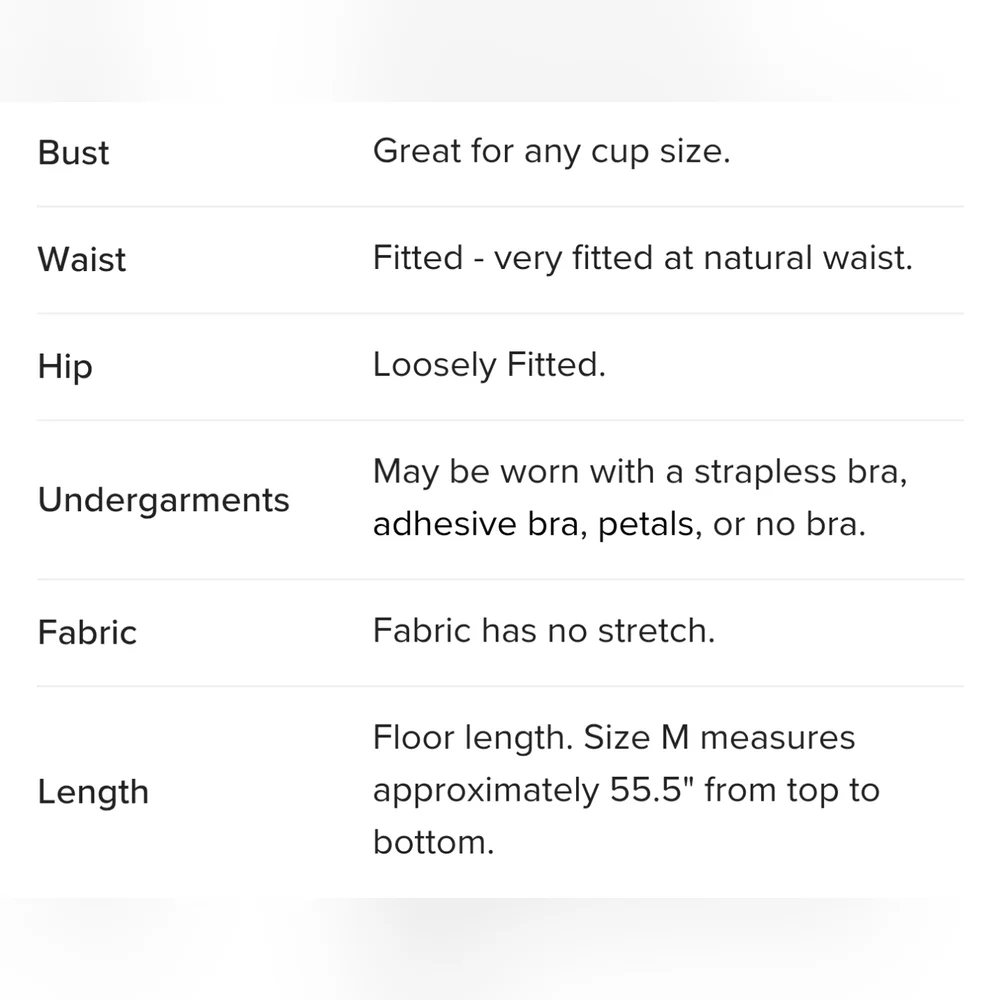
Task: Click the 'approximately 55.5" from top to' line
Action: tap(626, 791)
